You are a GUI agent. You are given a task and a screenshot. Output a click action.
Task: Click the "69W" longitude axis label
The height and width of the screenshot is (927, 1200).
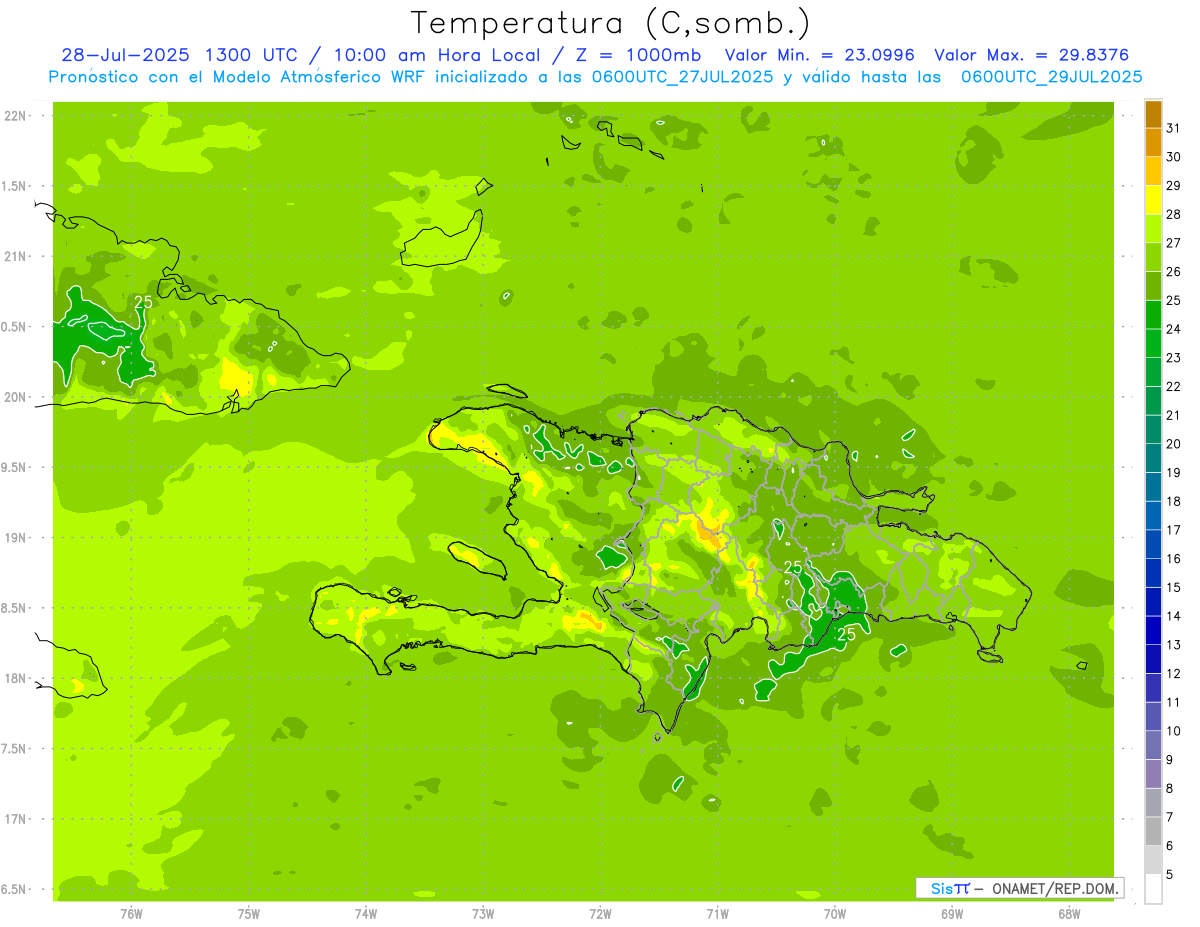coord(952,914)
